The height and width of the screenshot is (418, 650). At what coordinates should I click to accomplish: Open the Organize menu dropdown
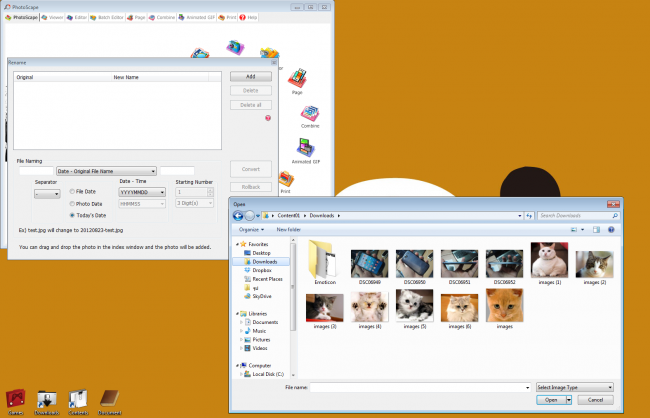click(x=251, y=230)
